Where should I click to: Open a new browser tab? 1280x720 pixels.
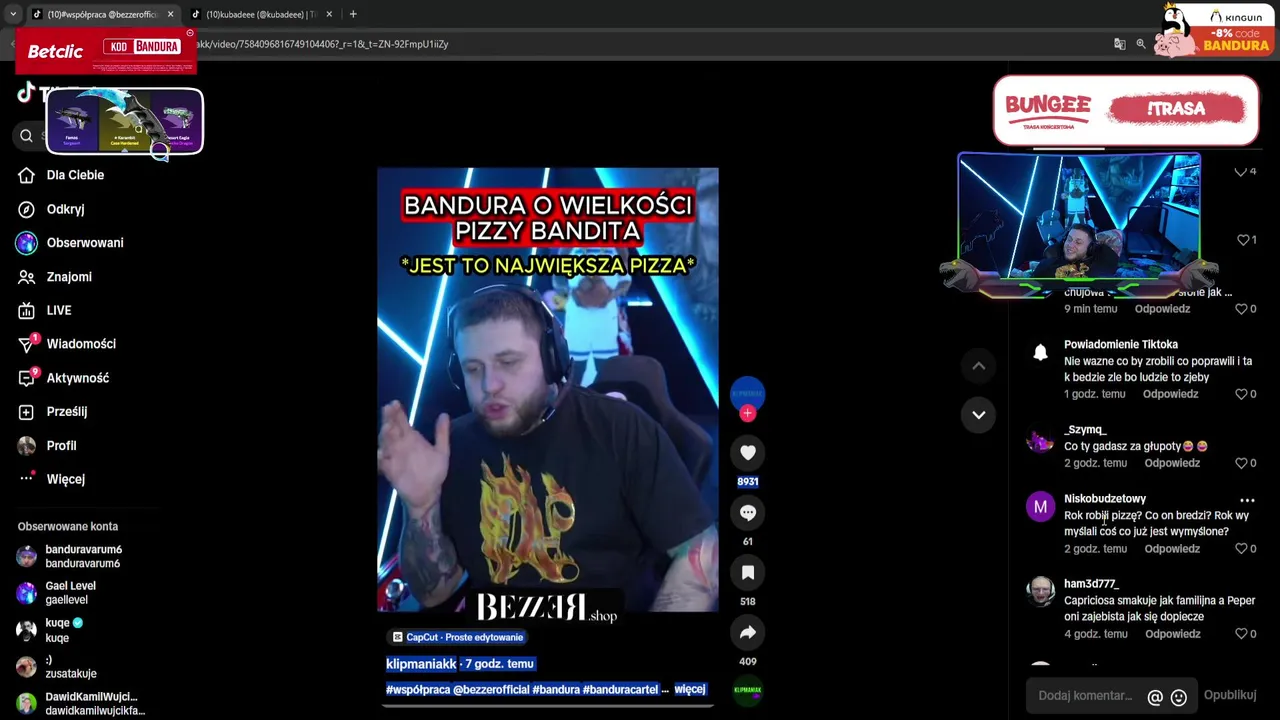click(x=353, y=14)
